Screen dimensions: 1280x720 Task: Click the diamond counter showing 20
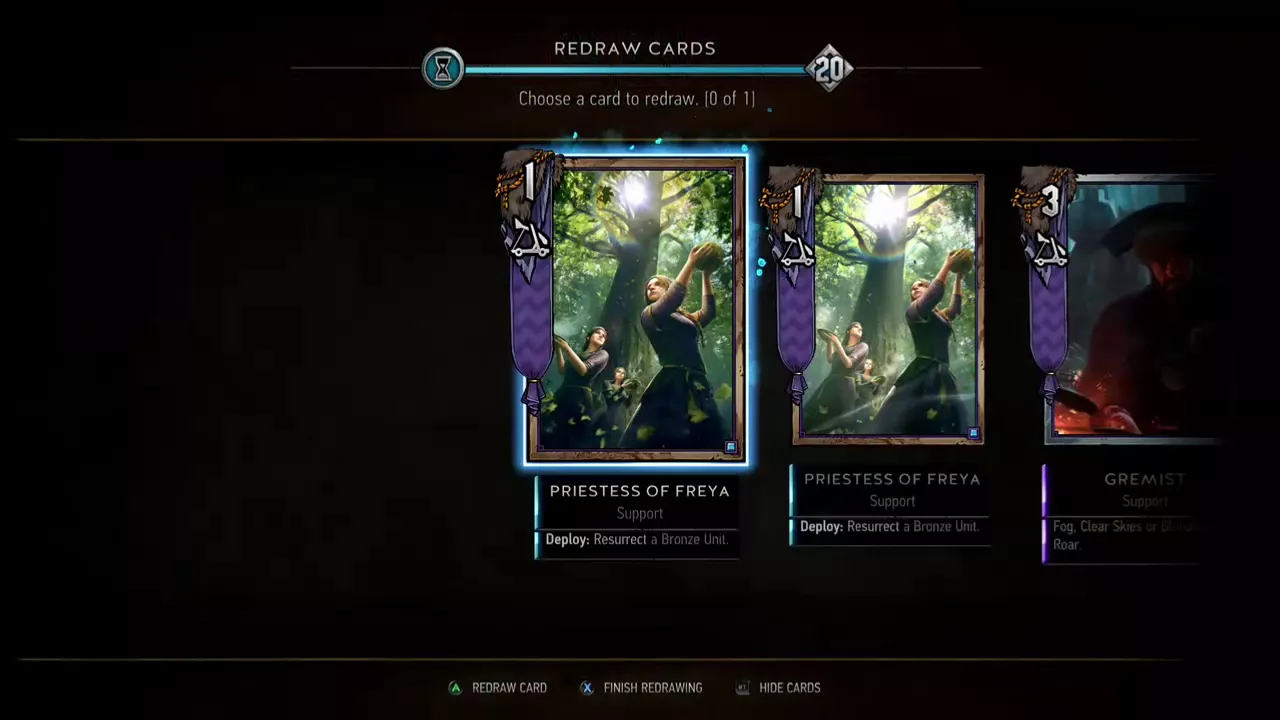click(x=829, y=69)
